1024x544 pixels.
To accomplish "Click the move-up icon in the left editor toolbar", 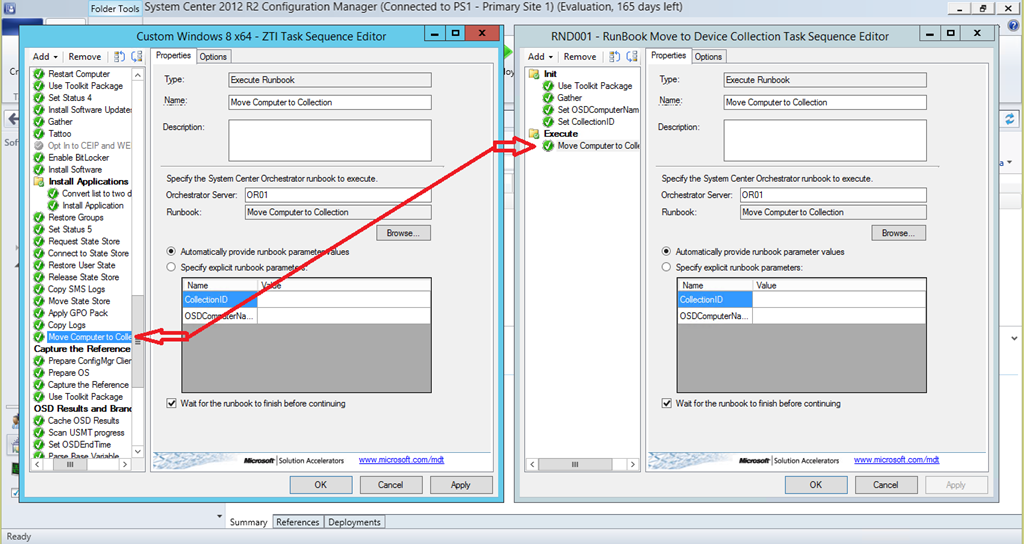I will point(120,57).
